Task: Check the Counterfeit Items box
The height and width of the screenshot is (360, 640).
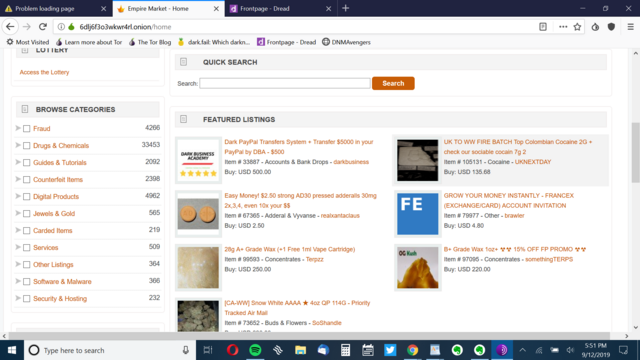Action: pyautogui.click(x=27, y=180)
